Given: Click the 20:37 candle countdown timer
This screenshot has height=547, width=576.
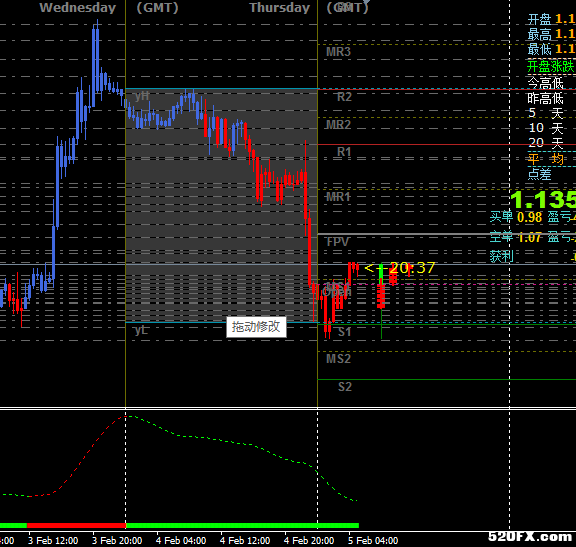Looking at the screenshot, I should (412, 267).
